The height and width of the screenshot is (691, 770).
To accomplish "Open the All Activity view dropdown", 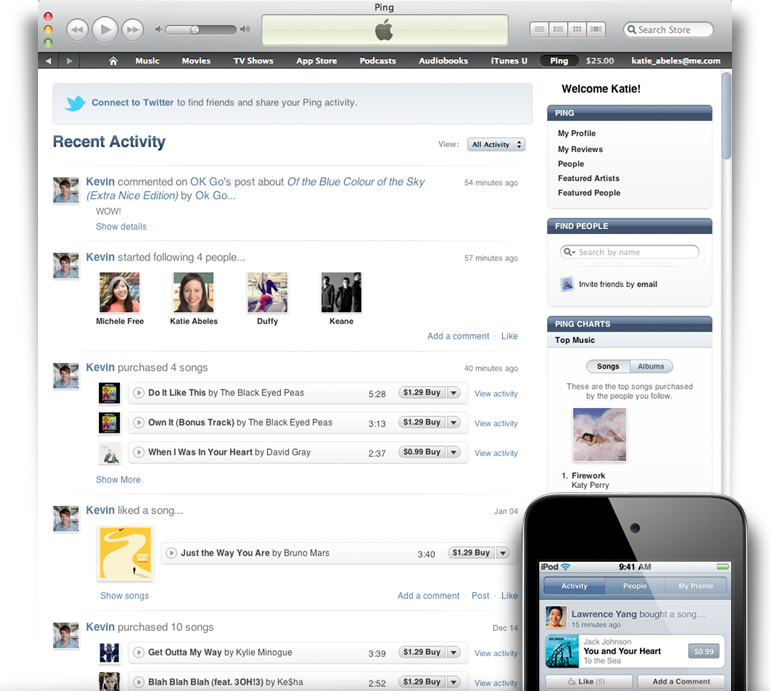I will point(496,144).
